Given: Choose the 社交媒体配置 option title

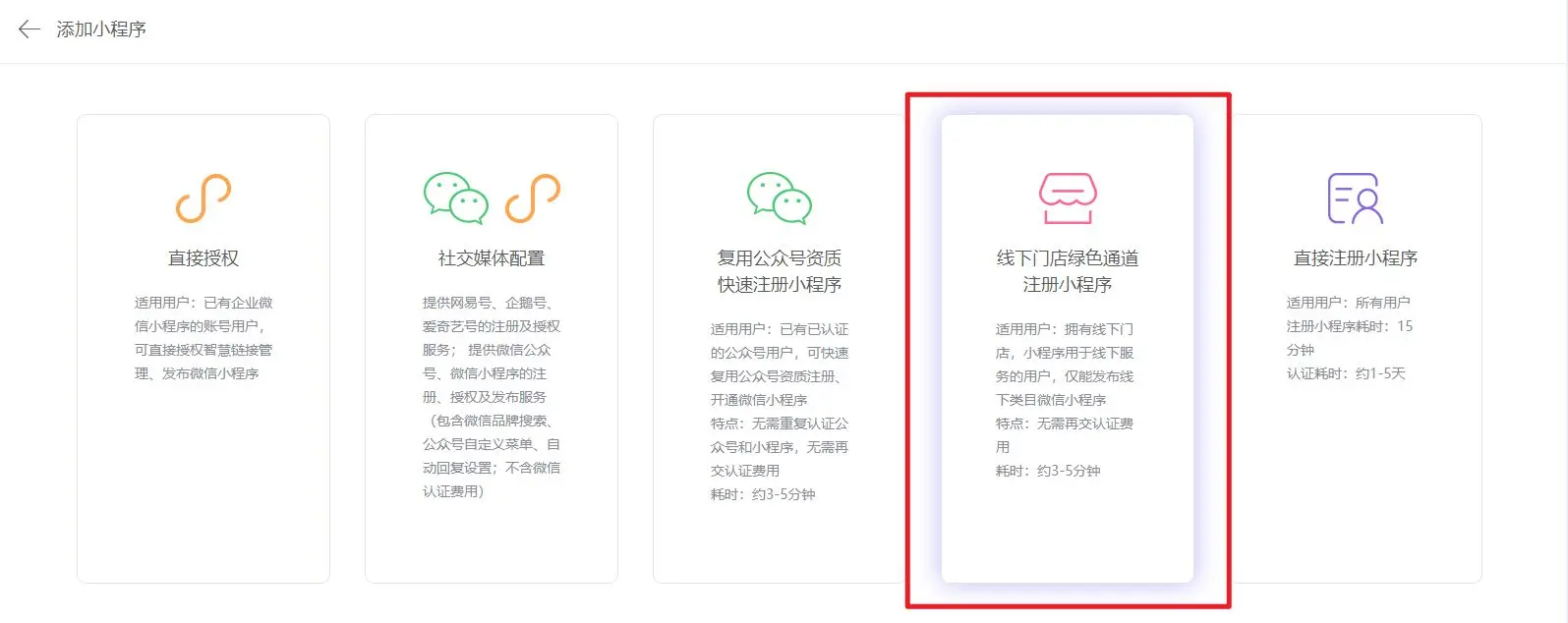Looking at the screenshot, I should point(492,258).
